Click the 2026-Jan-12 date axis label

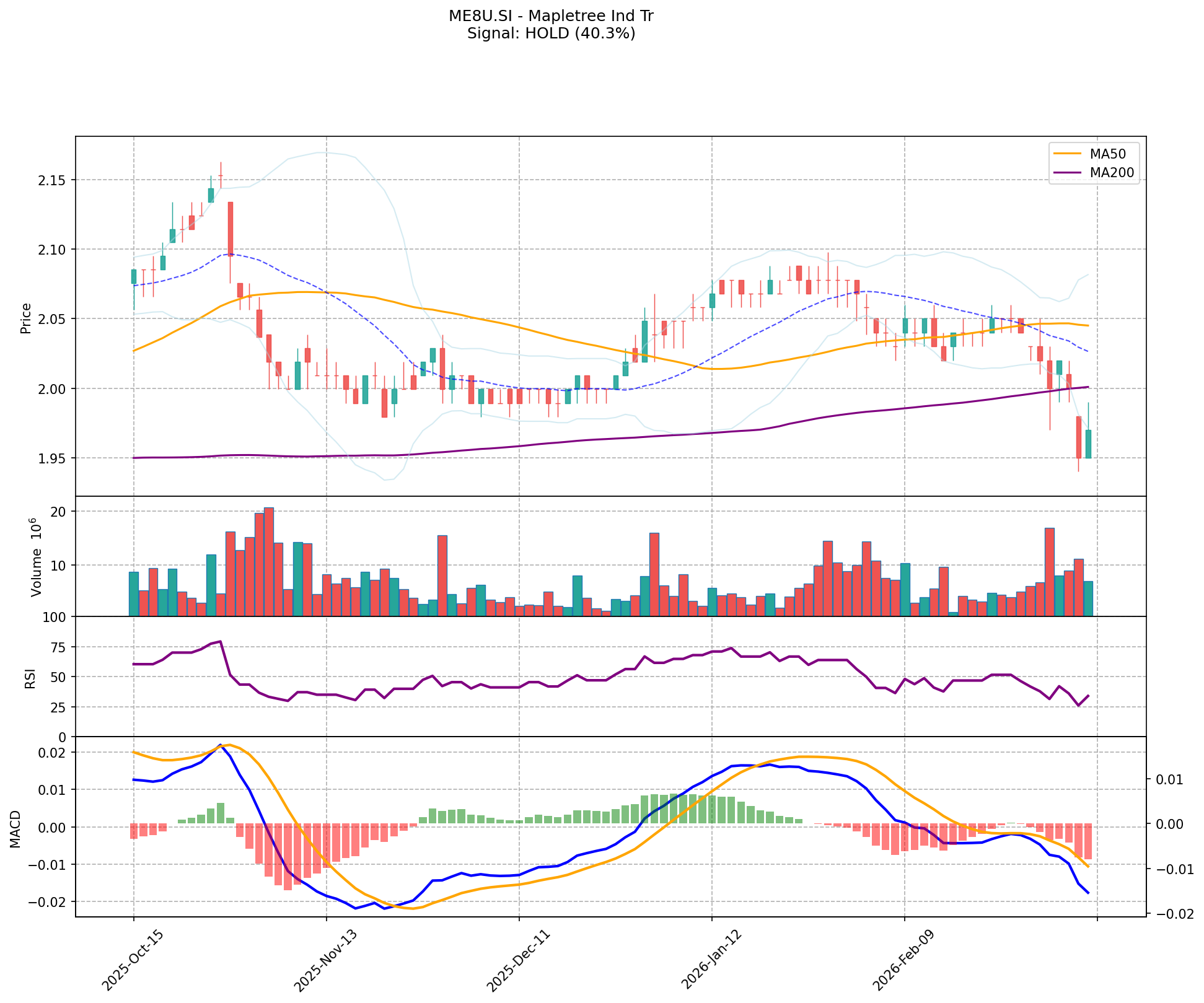[711, 960]
